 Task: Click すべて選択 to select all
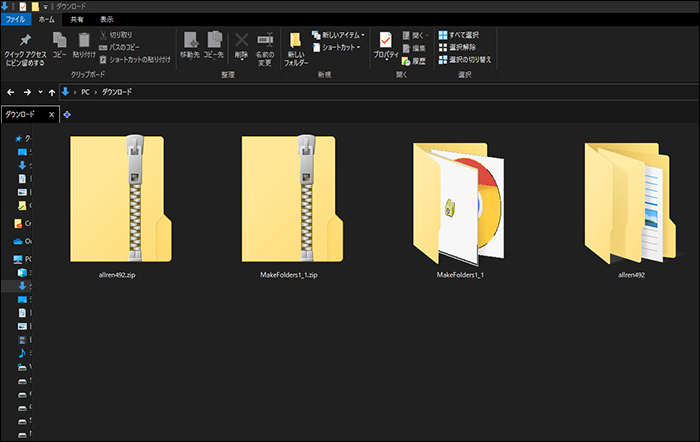[462, 34]
